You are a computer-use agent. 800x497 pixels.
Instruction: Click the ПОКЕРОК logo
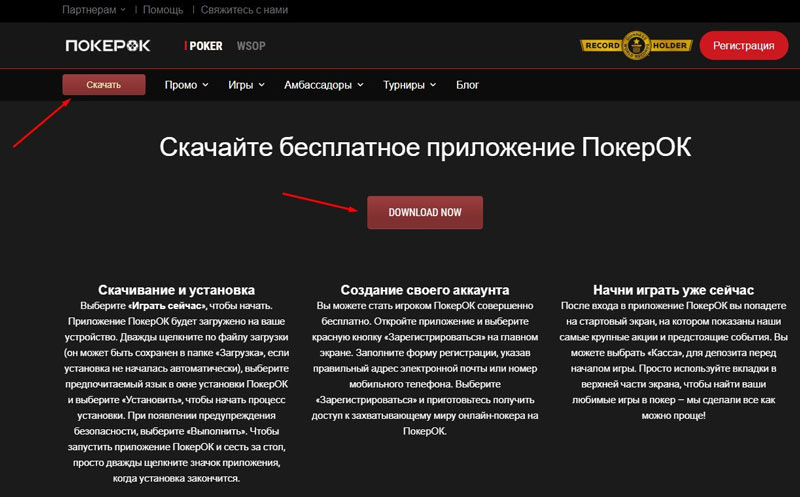coord(108,46)
